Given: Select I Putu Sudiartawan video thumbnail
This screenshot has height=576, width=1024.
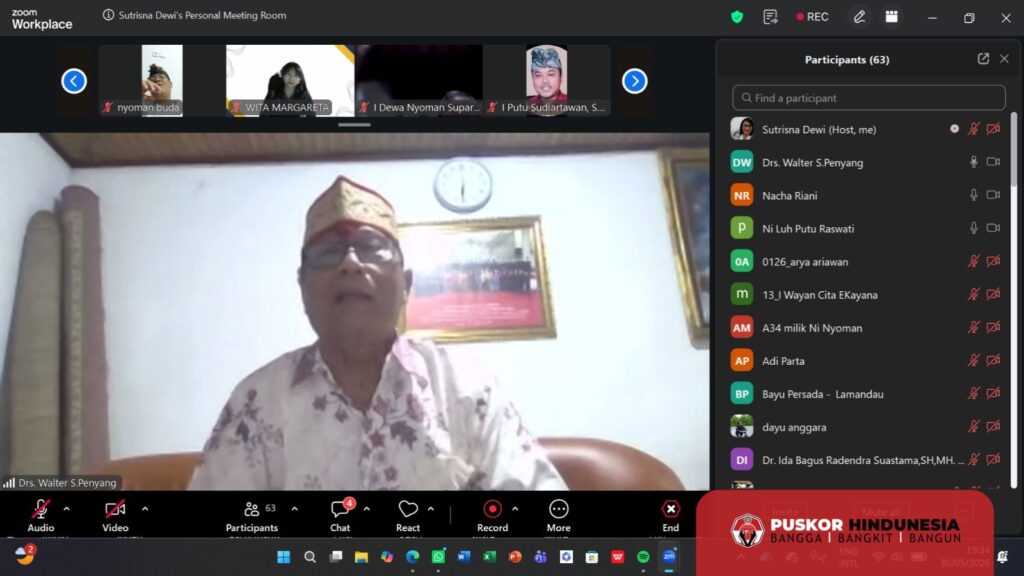Looking at the screenshot, I should click(547, 80).
